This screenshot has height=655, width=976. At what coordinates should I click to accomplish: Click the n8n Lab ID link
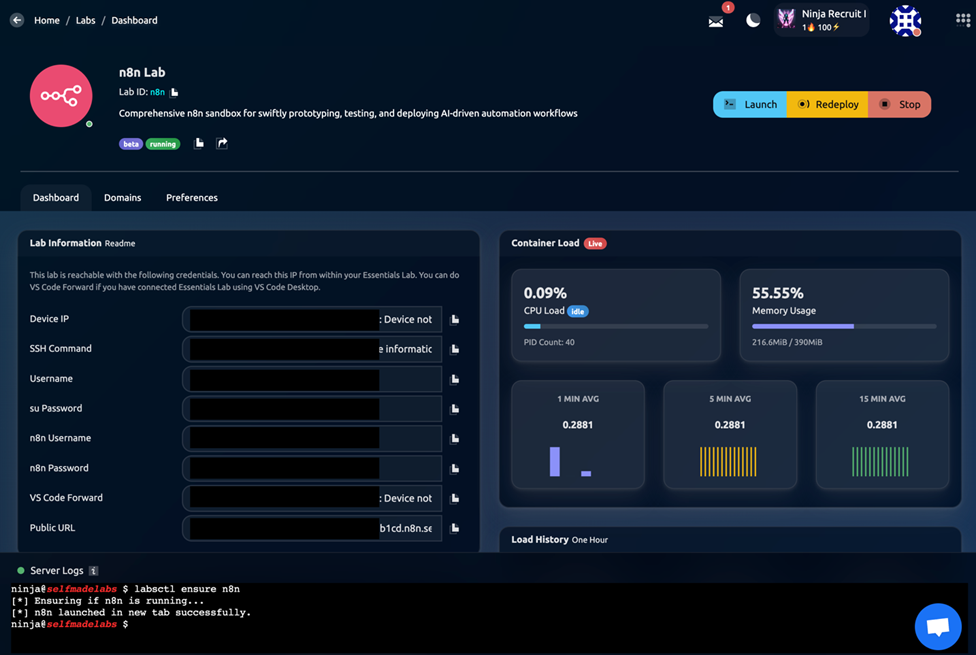pyautogui.click(x=157, y=92)
